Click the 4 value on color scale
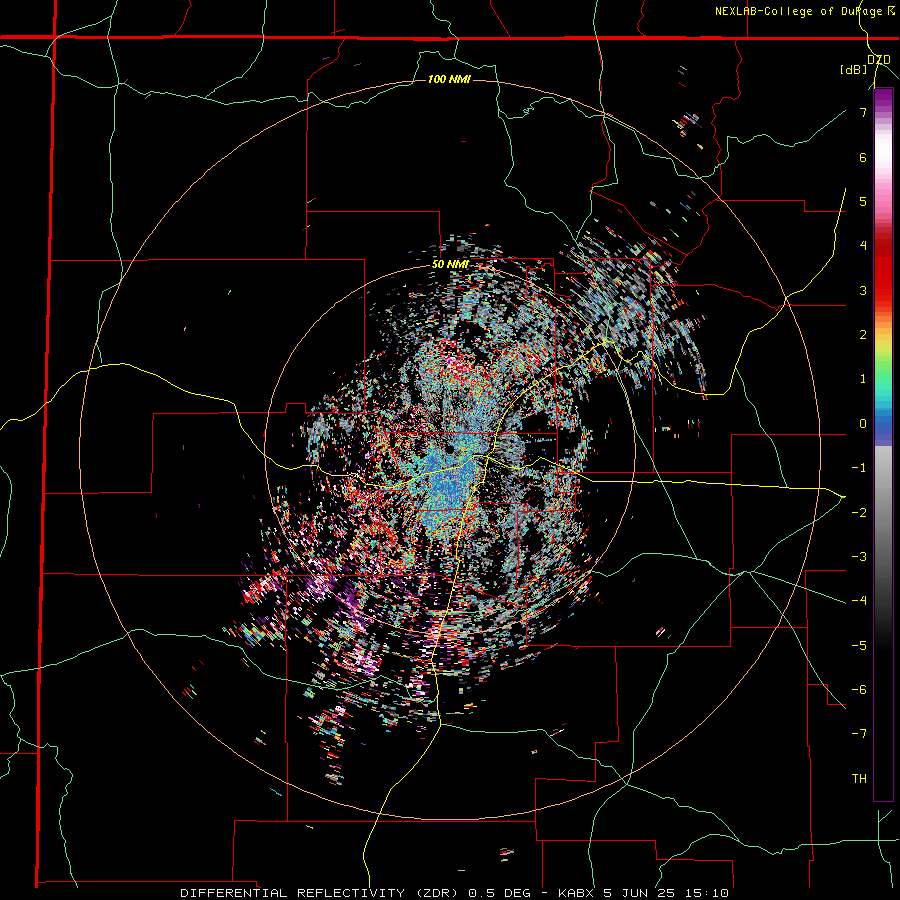Viewport: 900px width, 900px height. [863, 246]
